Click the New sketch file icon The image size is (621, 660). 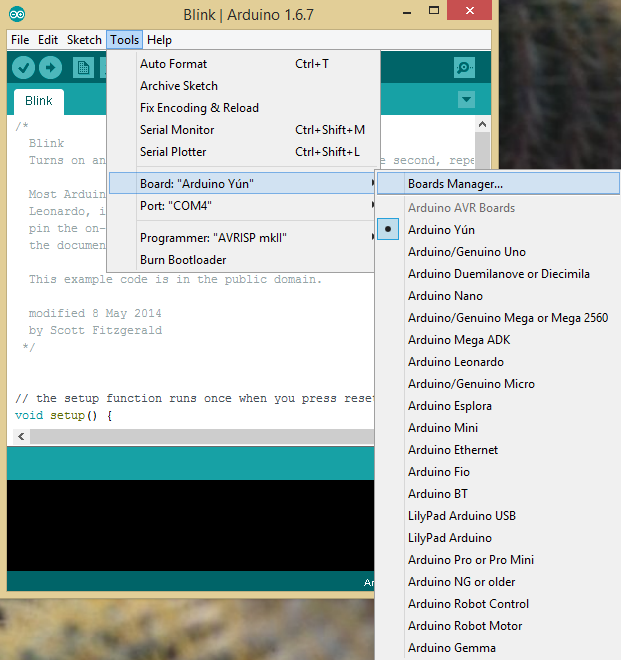[83, 67]
